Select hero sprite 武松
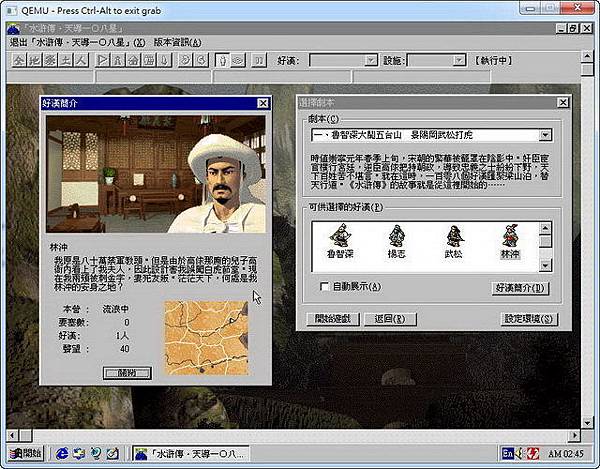Screen dimensions: 600x469 pos(454,241)
